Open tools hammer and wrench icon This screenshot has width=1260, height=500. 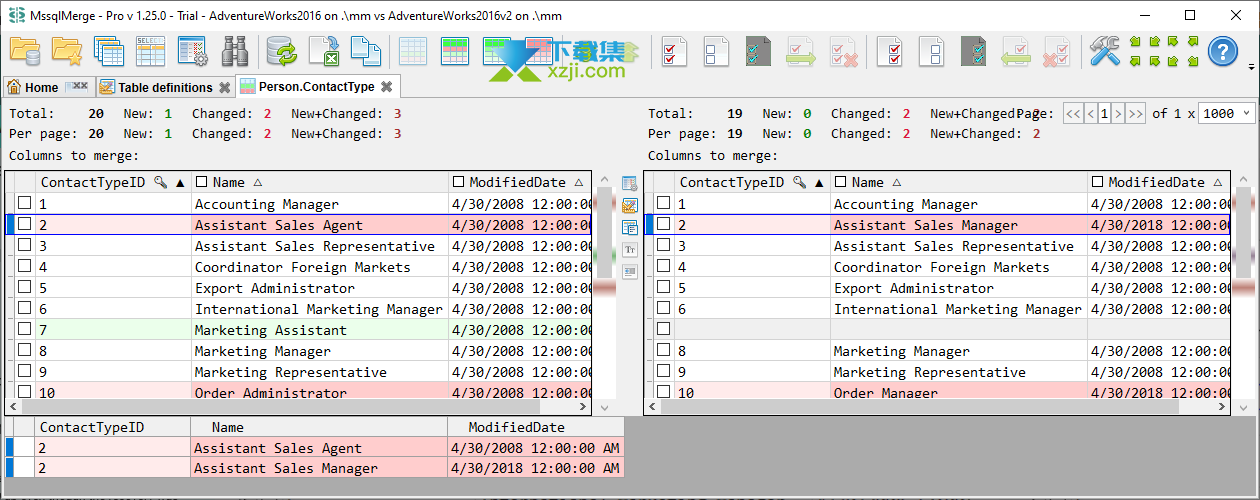point(1105,51)
